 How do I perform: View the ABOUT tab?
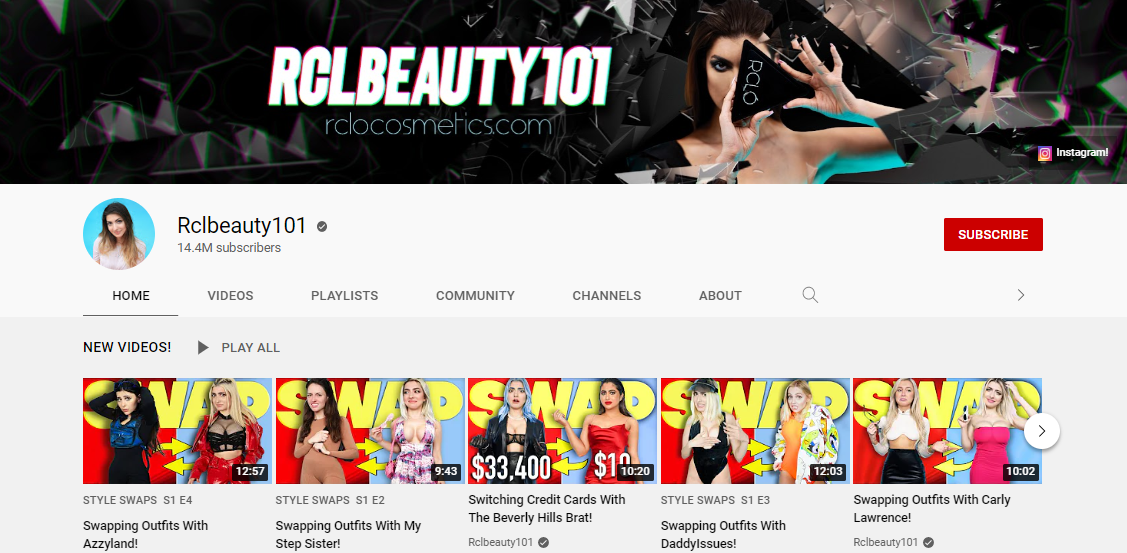coord(720,296)
